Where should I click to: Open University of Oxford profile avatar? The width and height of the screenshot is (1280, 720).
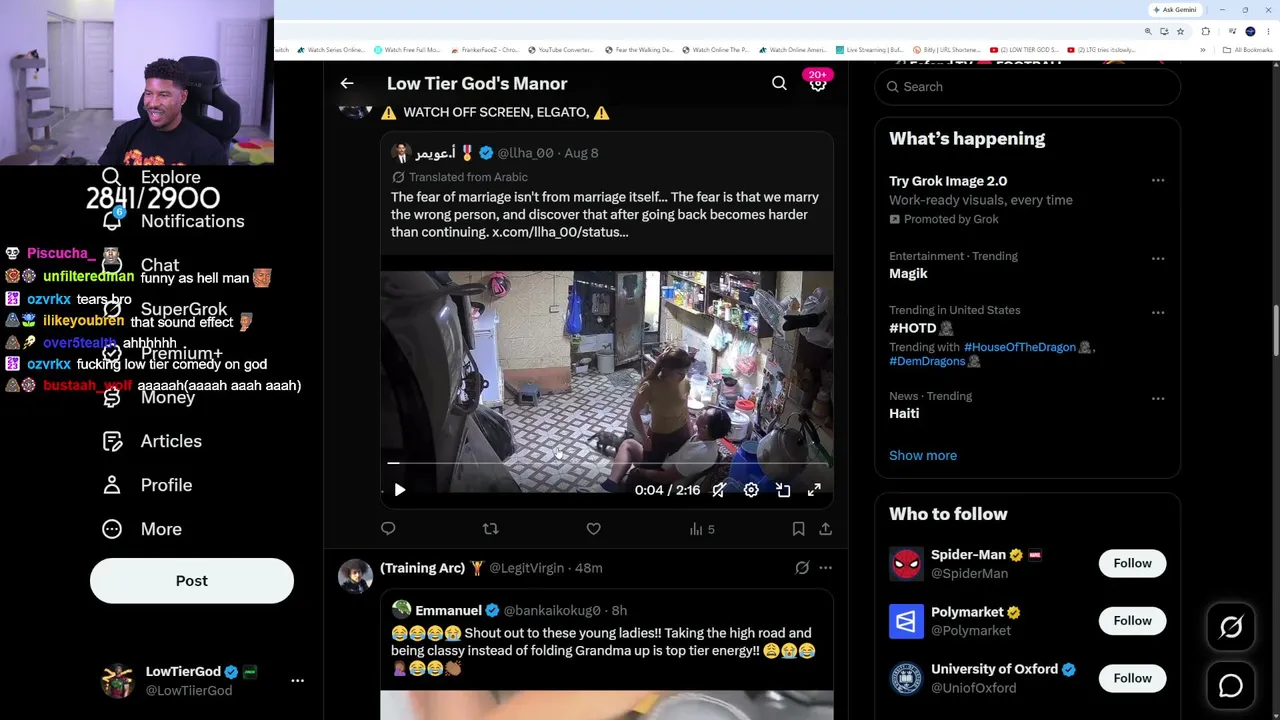coord(906,678)
